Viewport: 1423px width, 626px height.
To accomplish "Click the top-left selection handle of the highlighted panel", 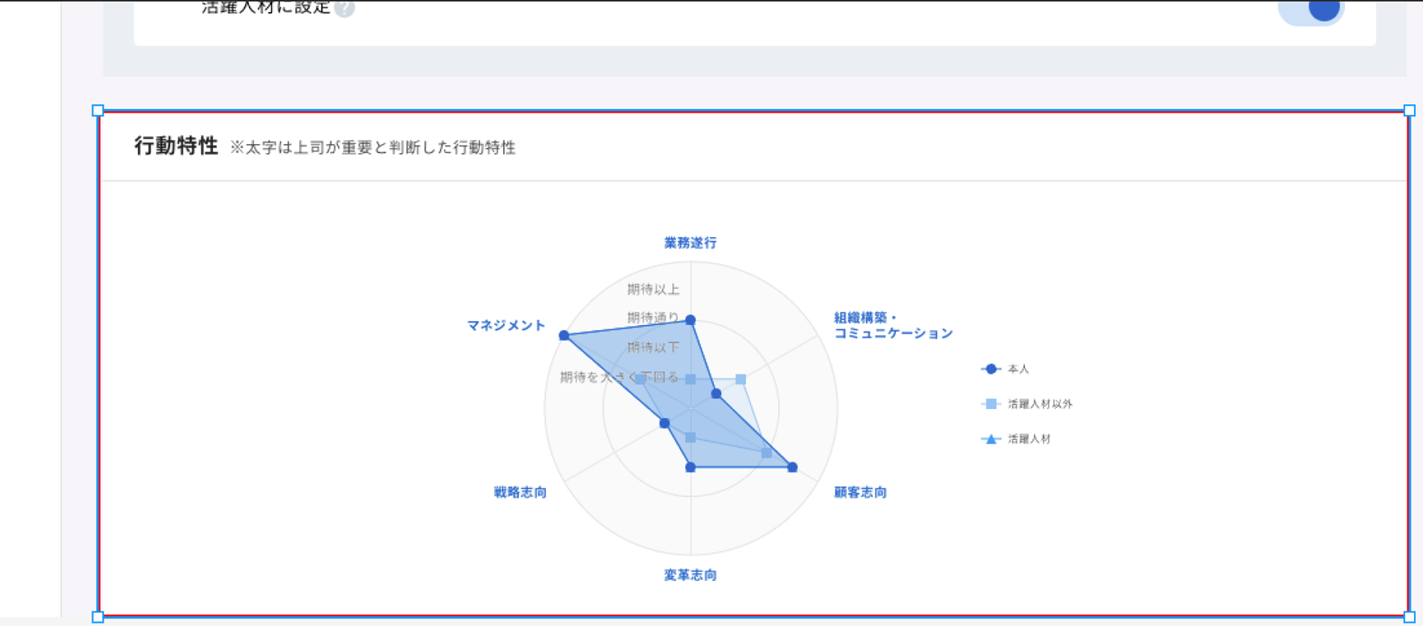I will click(96, 110).
